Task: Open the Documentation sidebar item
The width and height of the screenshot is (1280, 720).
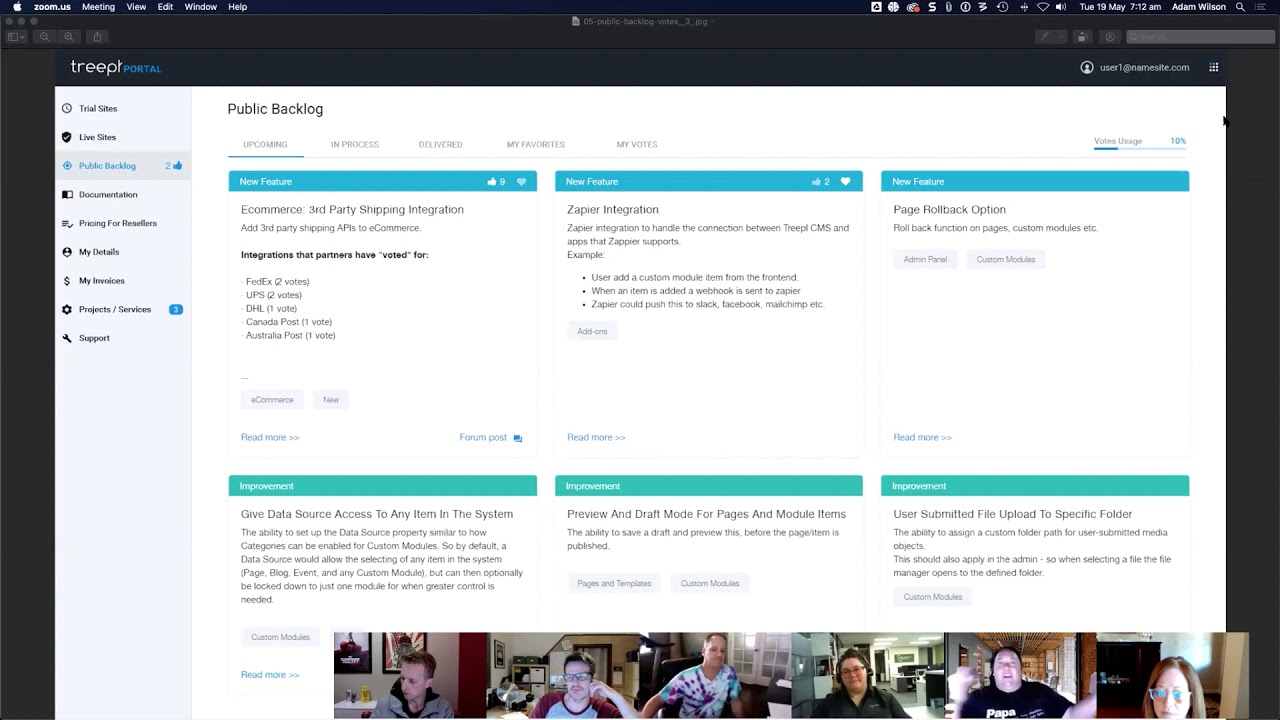Action: tap(108, 195)
